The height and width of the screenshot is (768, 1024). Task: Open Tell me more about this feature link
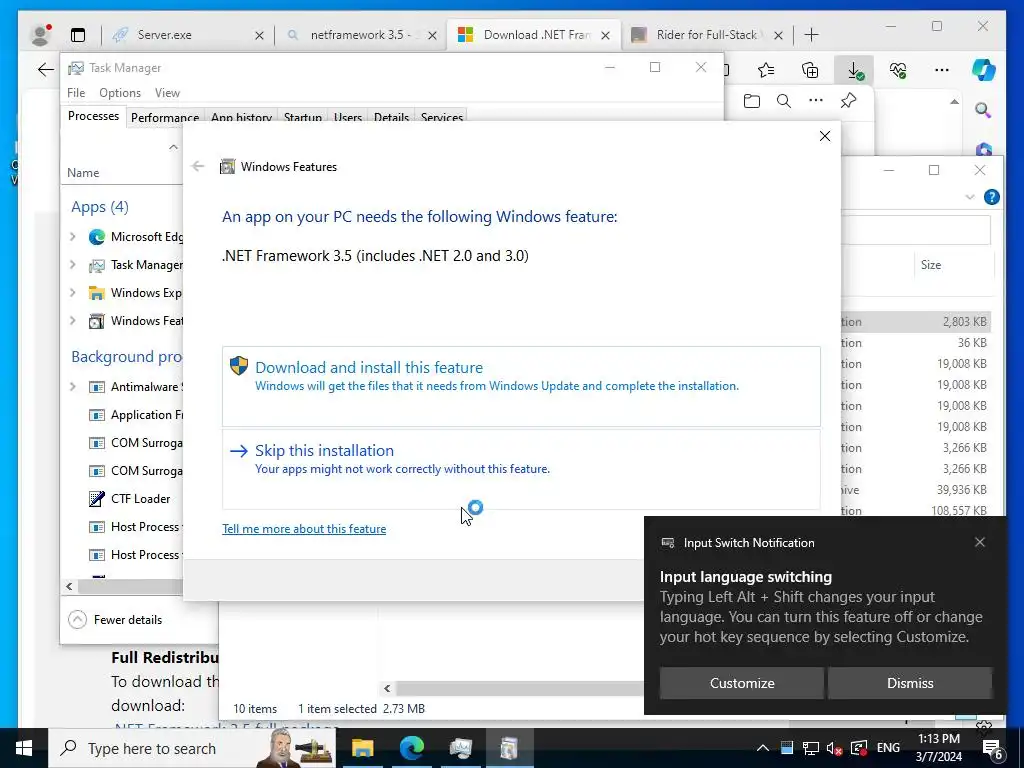click(304, 529)
